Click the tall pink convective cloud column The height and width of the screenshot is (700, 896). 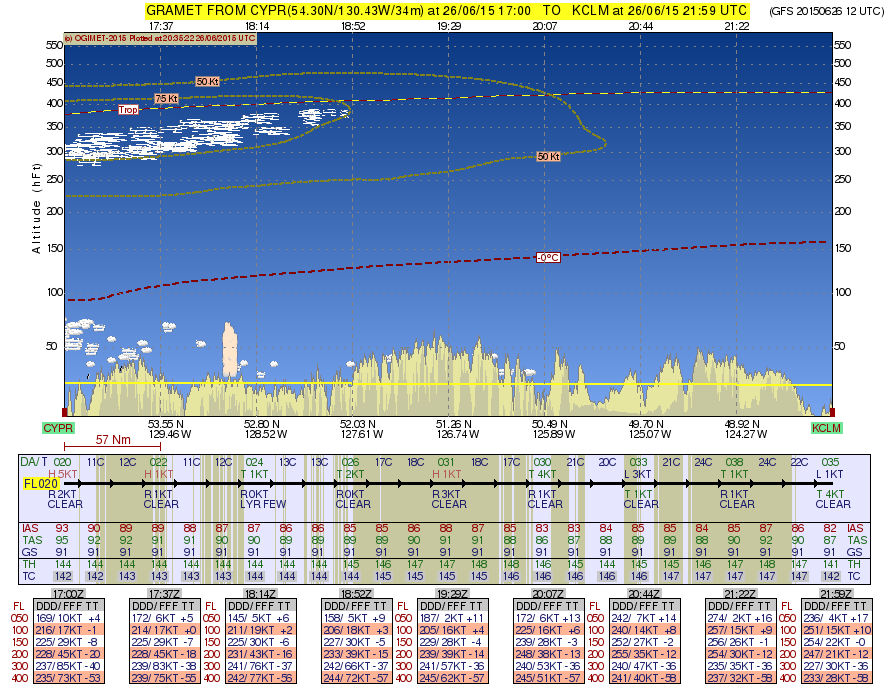pyautogui.click(x=231, y=350)
